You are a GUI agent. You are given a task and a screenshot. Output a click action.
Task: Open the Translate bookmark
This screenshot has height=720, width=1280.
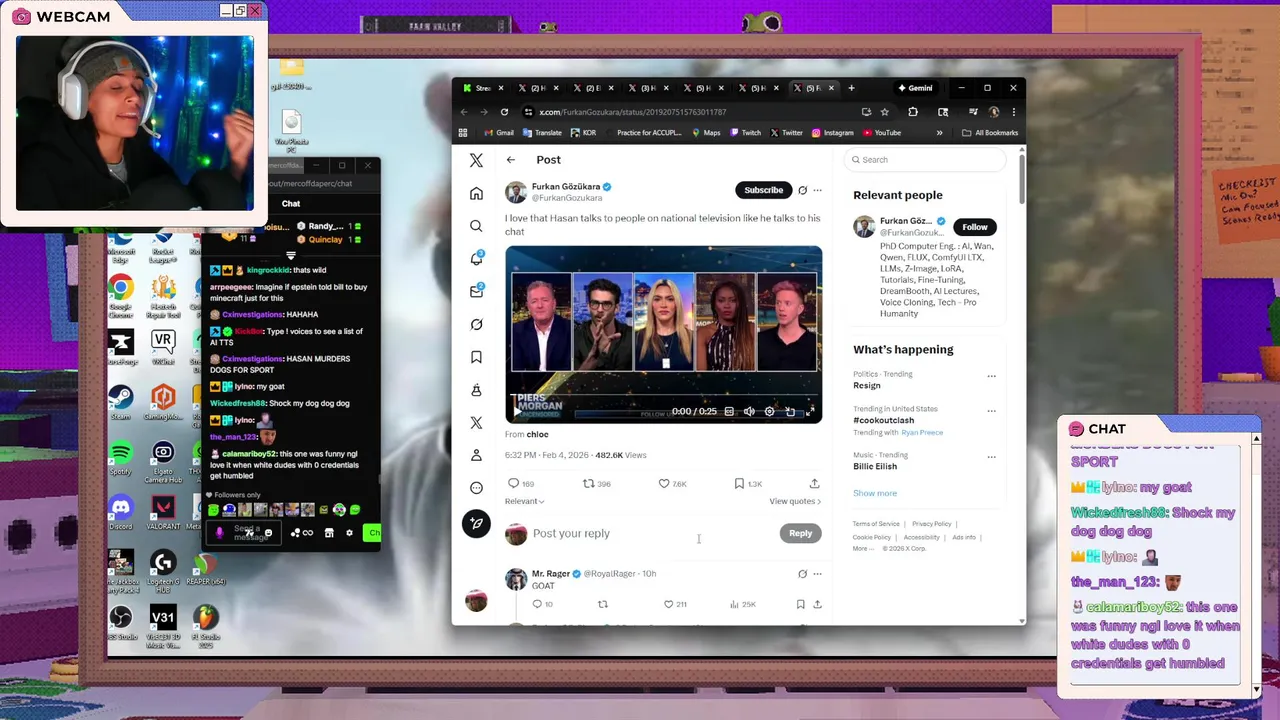tap(542, 133)
